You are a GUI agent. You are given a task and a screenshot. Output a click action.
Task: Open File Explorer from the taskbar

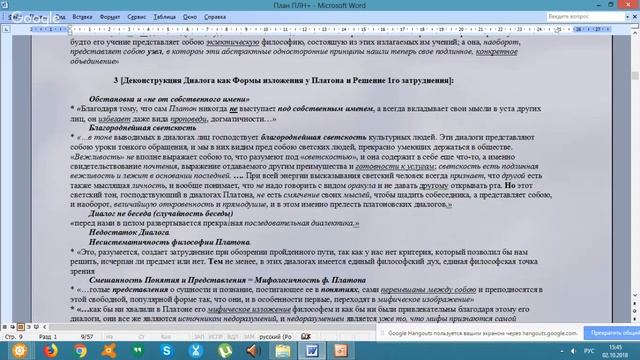(283, 351)
